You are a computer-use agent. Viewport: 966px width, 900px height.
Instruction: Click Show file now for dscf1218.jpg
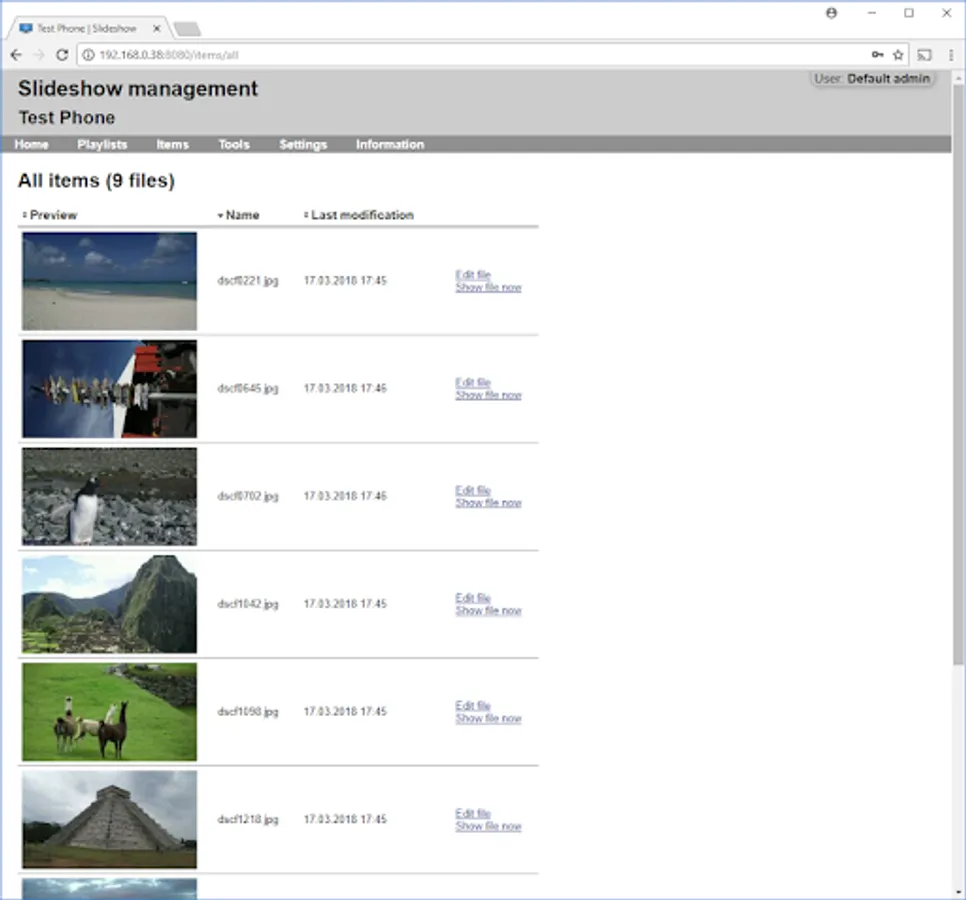click(x=489, y=827)
